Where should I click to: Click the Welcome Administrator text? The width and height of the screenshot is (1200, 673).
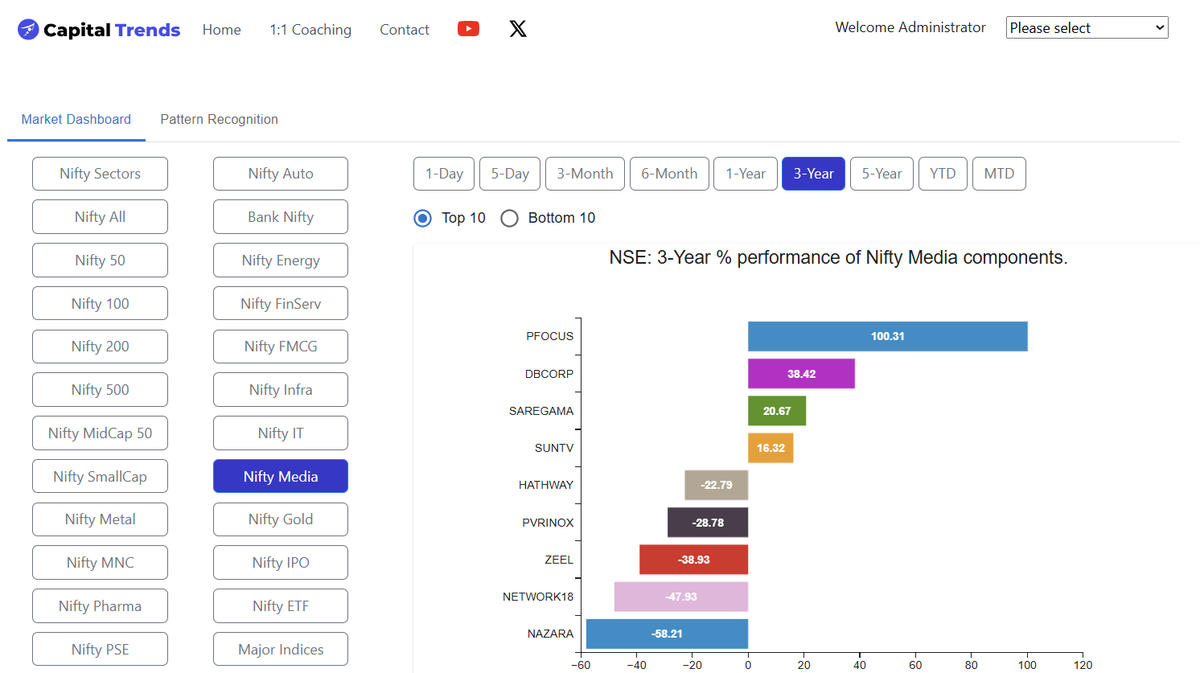(x=910, y=28)
